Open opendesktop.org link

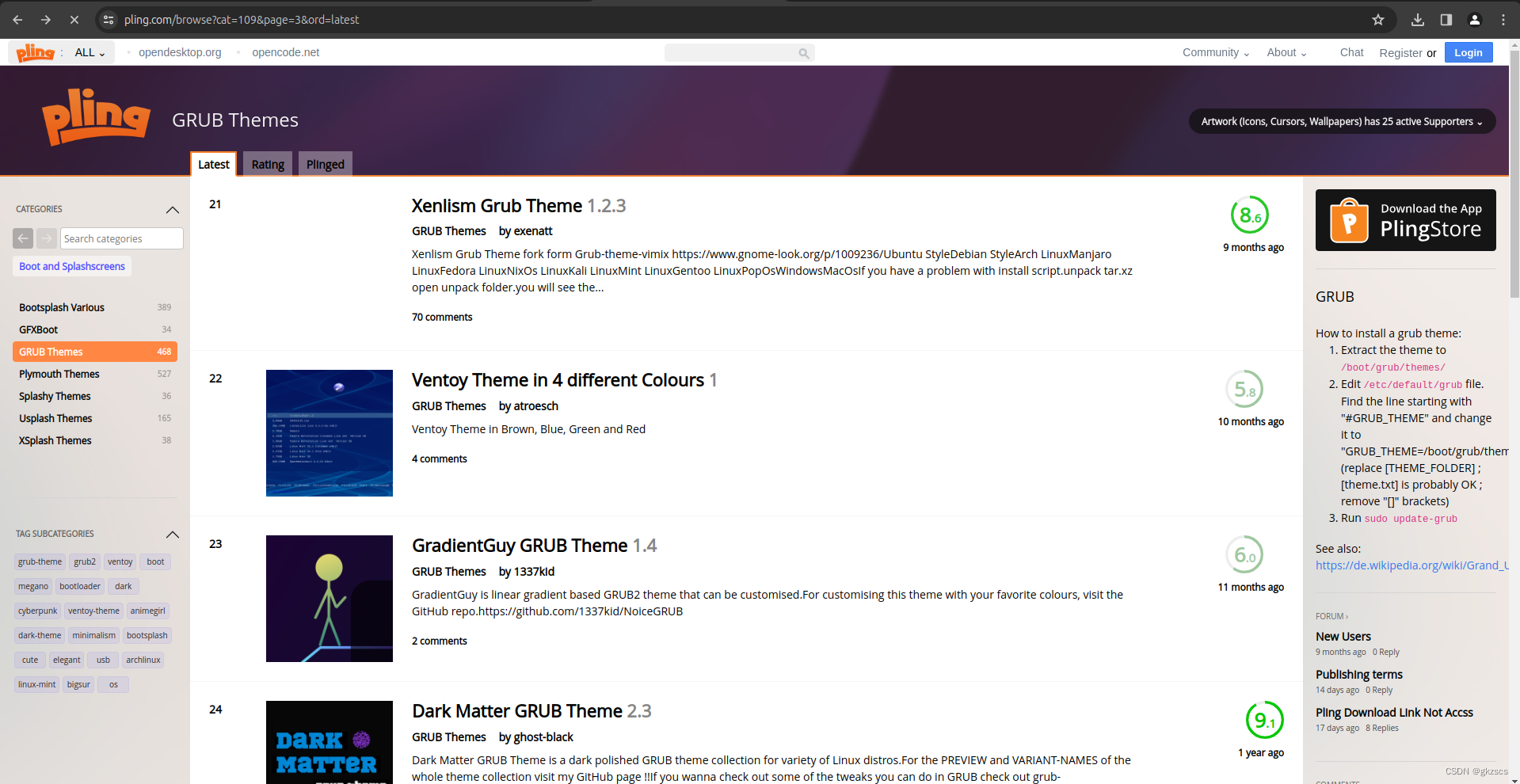coord(180,52)
